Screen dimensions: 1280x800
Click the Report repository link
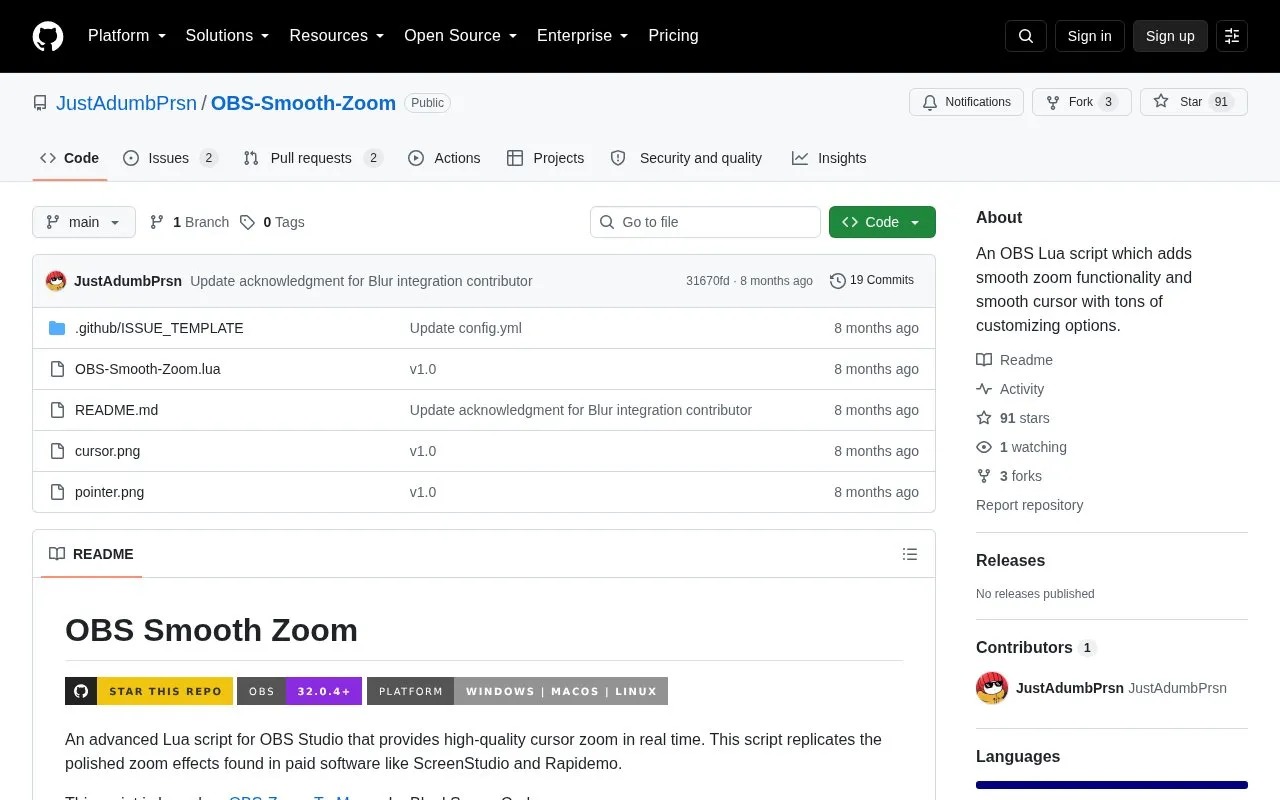[1029, 505]
